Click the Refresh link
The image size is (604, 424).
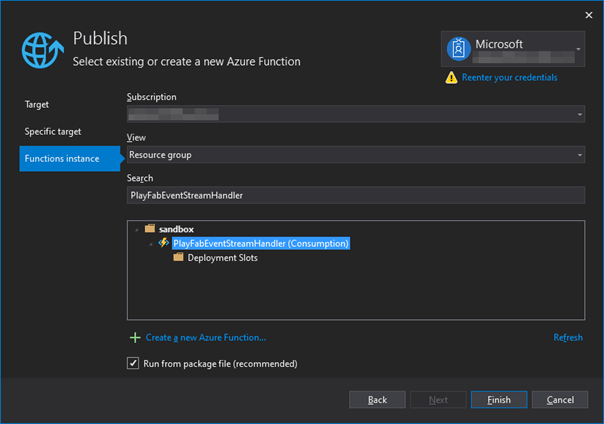click(x=568, y=338)
